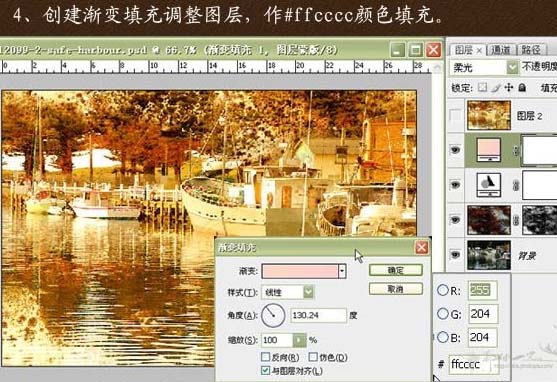Image resolution: width=557 pixels, height=382 pixels.
Task: Click the Layer 2 name text
Action: point(529,116)
